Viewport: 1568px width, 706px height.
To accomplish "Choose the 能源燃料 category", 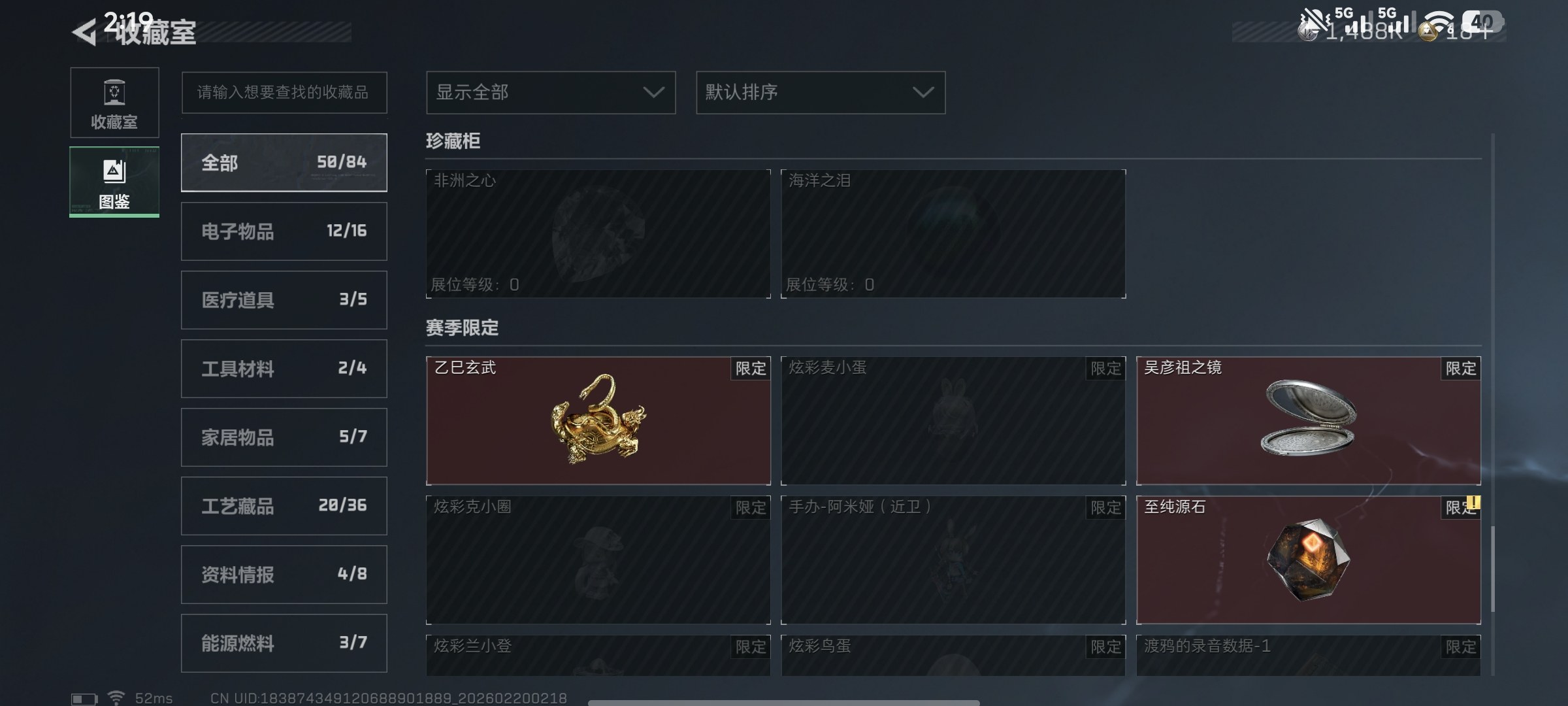I will pos(284,643).
